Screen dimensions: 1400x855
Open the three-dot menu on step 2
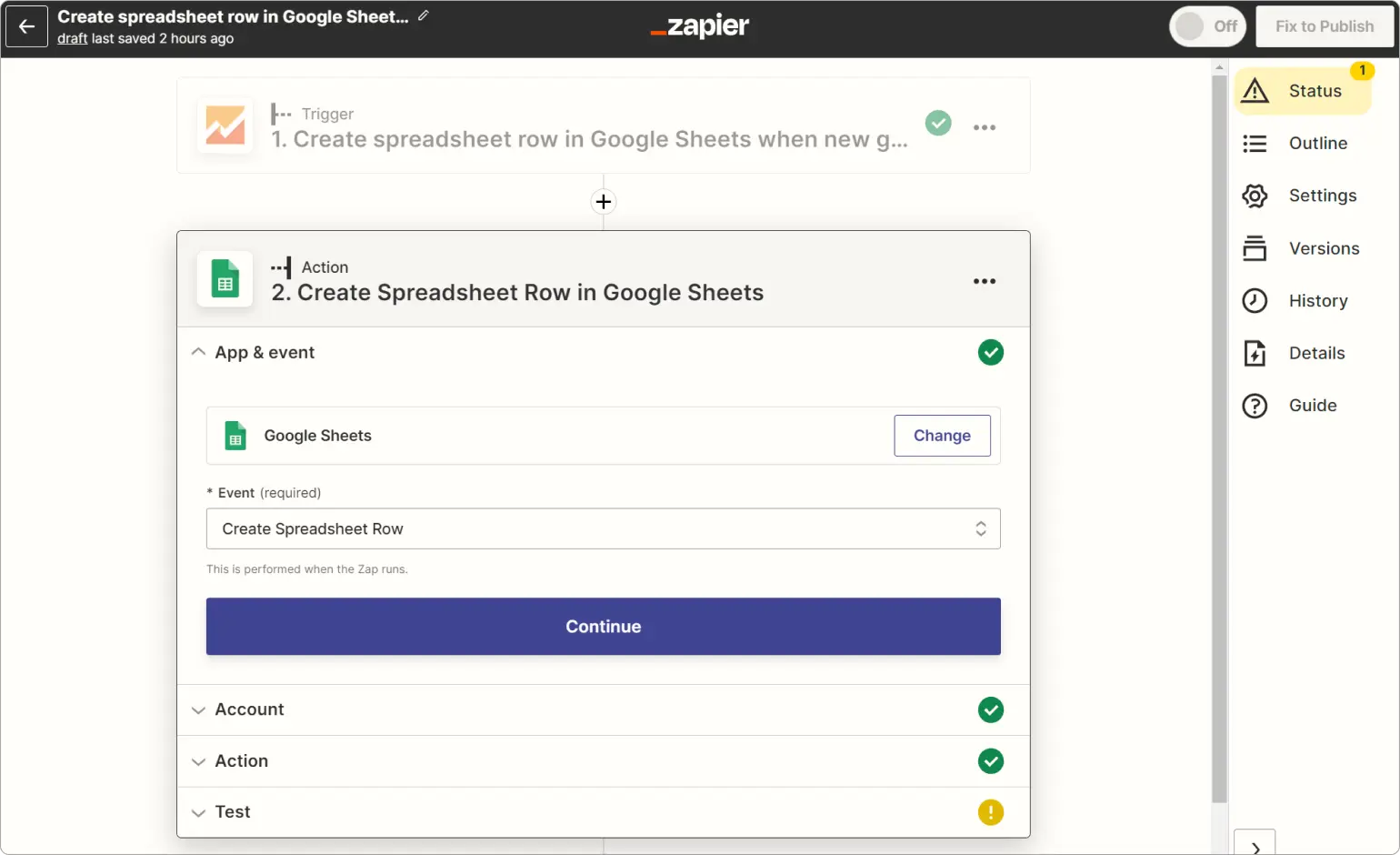(x=984, y=281)
